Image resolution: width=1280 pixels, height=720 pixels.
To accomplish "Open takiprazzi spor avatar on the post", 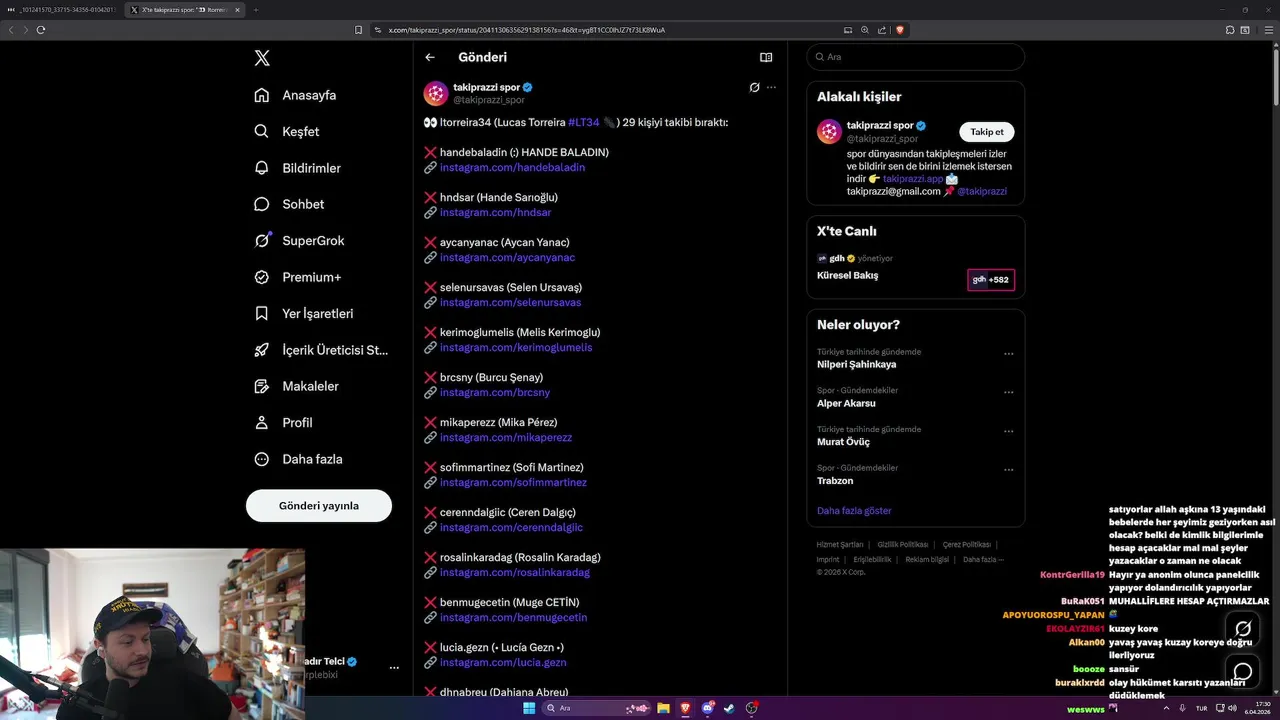I will tap(436, 94).
